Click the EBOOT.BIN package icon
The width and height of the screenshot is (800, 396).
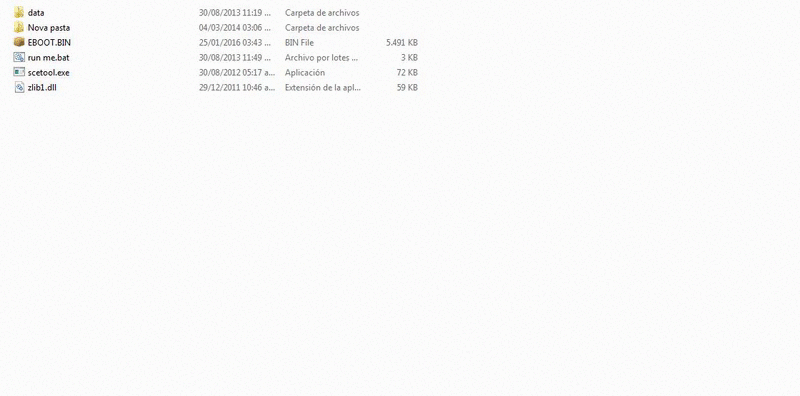click(19, 42)
